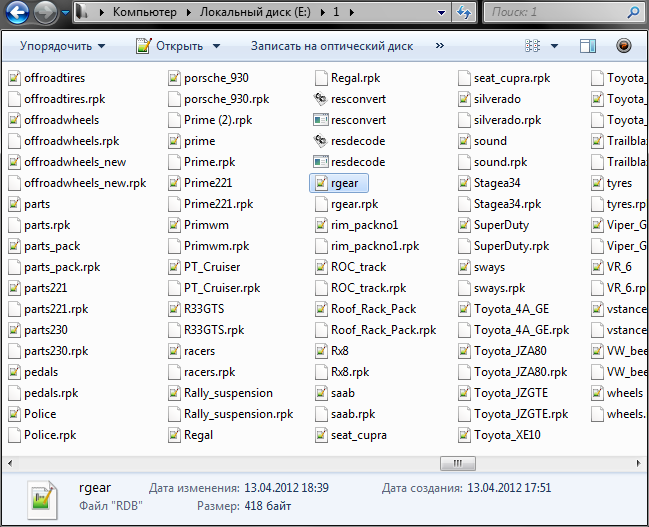The width and height of the screenshot is (649, 527).
Task: Open the recent pages dropdown arrow
Action: 65,13
